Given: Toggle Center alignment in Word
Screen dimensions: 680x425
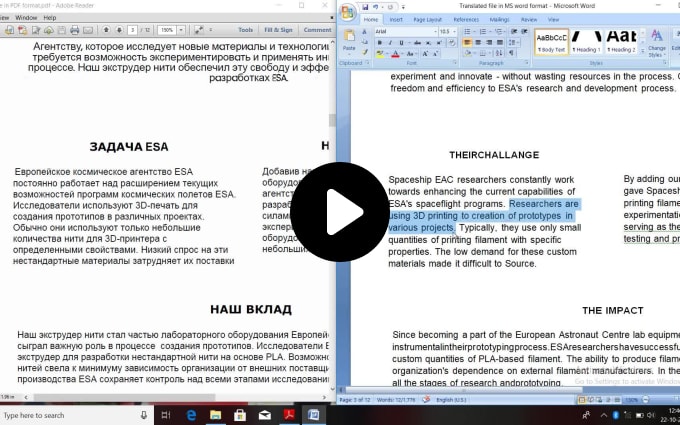Looking at the screenshot, I should pos(478,42).
